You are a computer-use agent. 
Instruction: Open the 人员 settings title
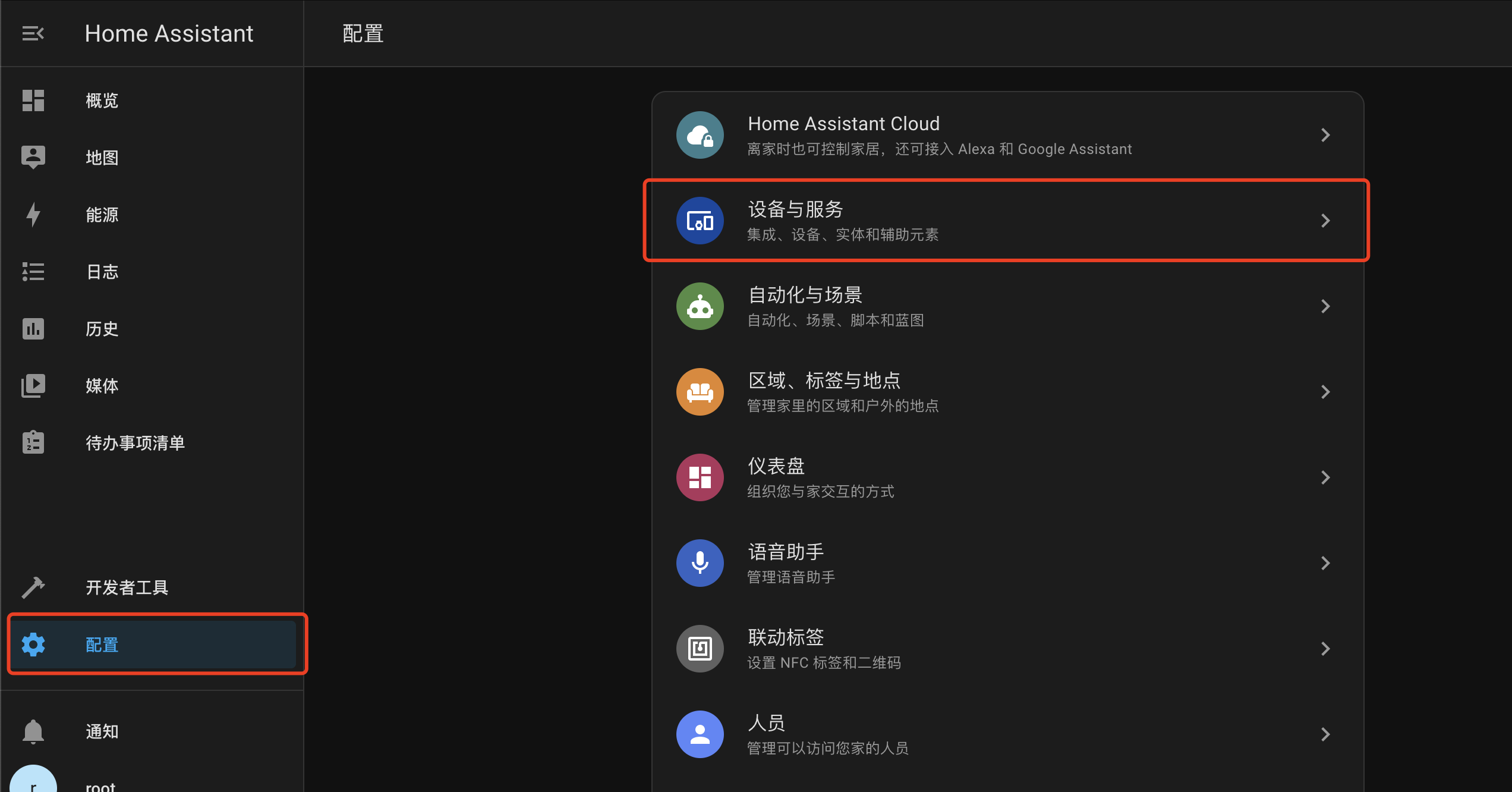767,723
